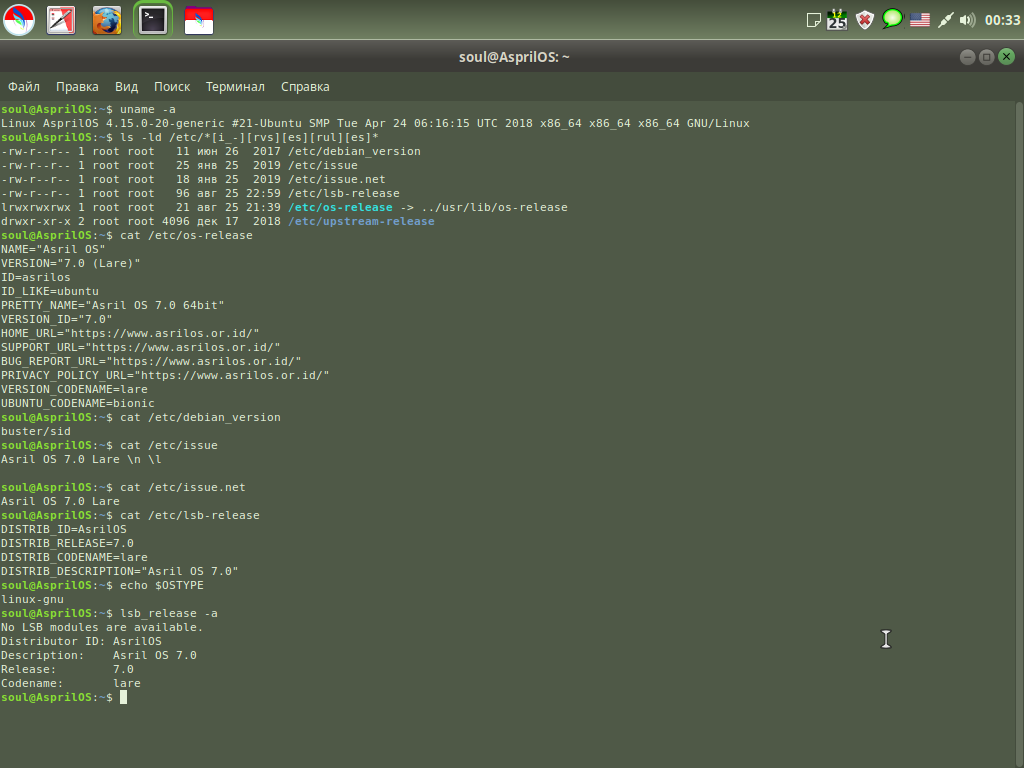
Task: Open the Вид menu
Action: point(126,86)
